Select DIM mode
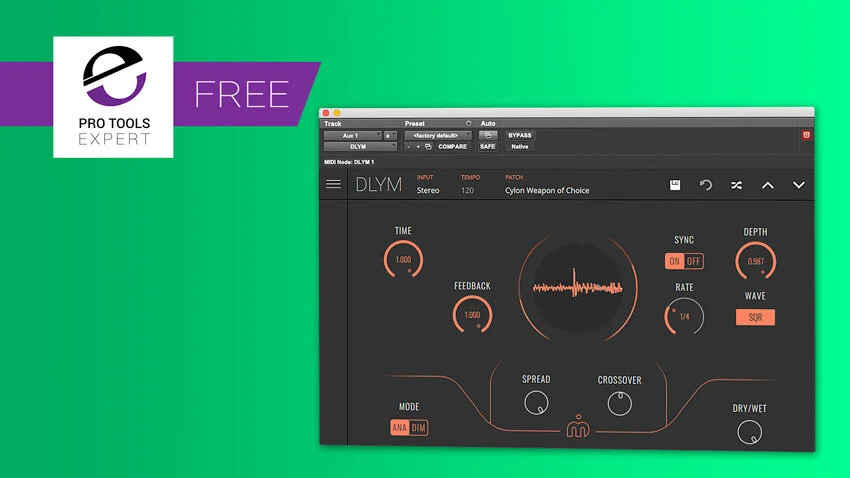 click(418, 428)
